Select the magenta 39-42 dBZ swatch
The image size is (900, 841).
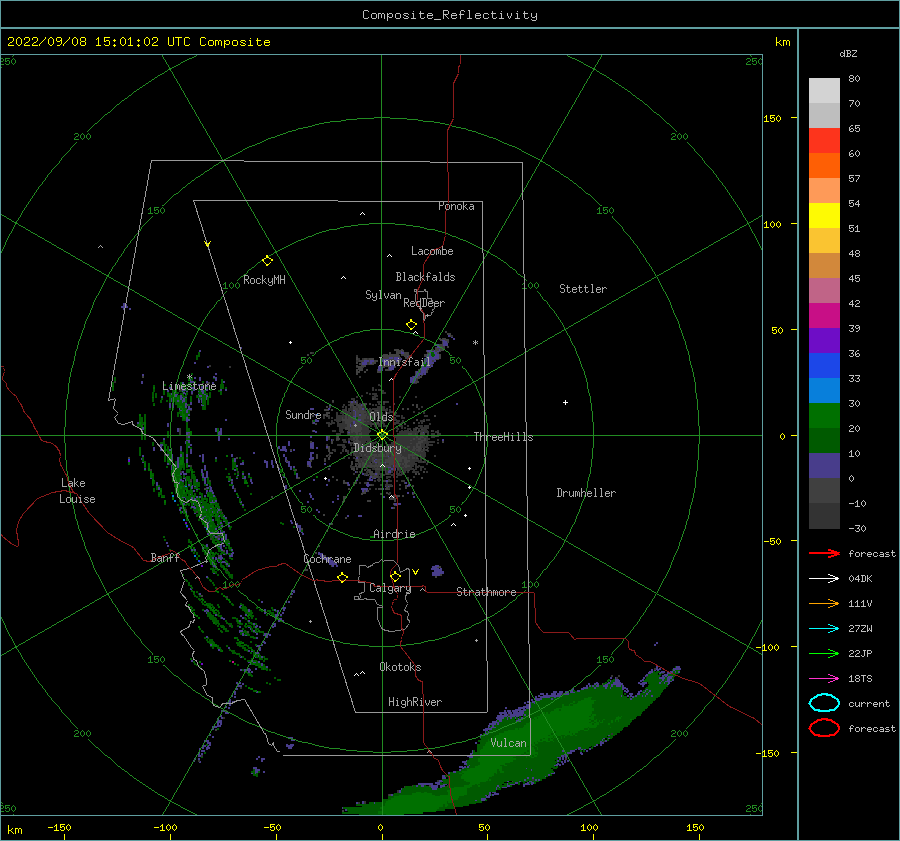point(824,316)
